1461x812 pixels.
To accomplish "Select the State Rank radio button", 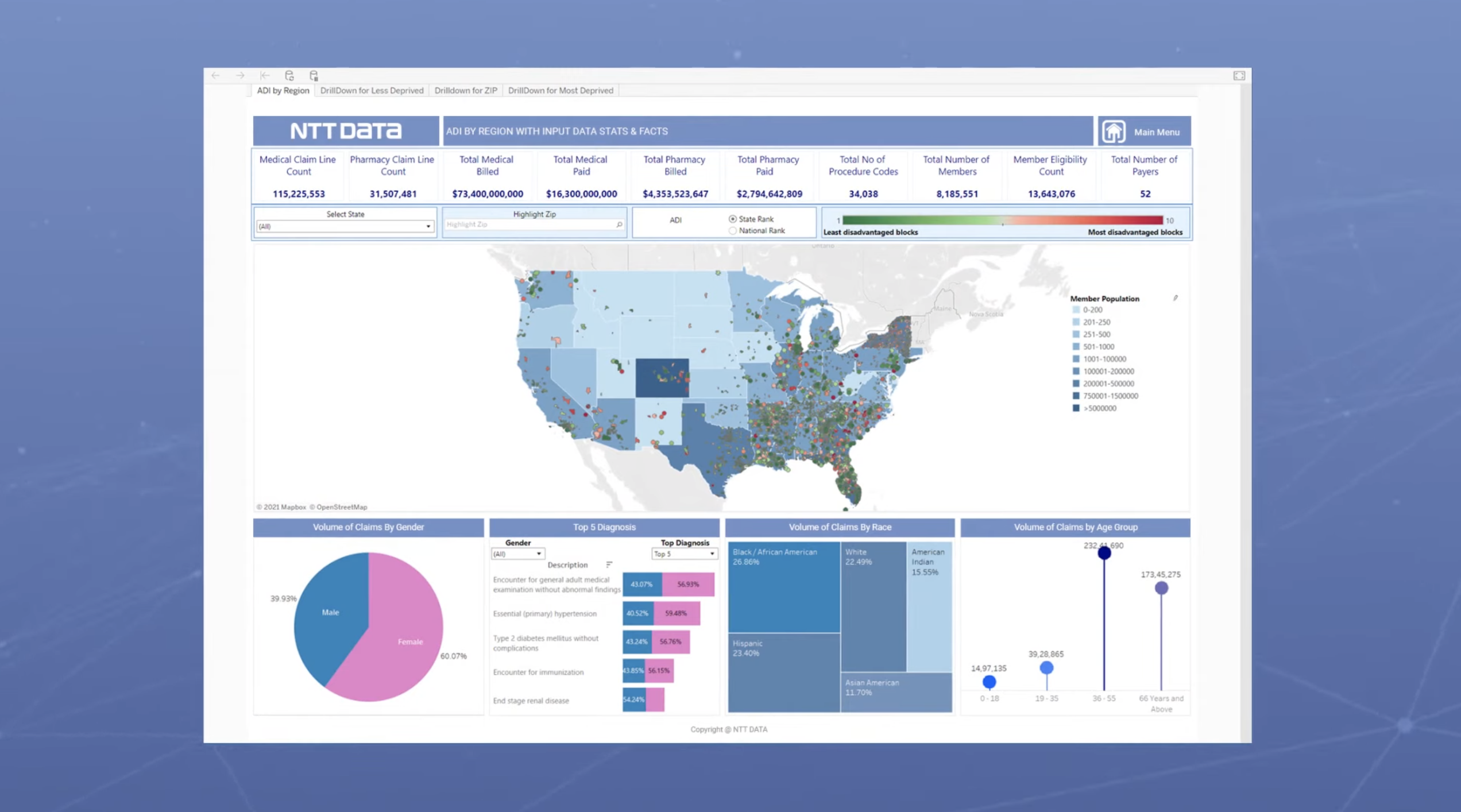I will coord(732,219).
